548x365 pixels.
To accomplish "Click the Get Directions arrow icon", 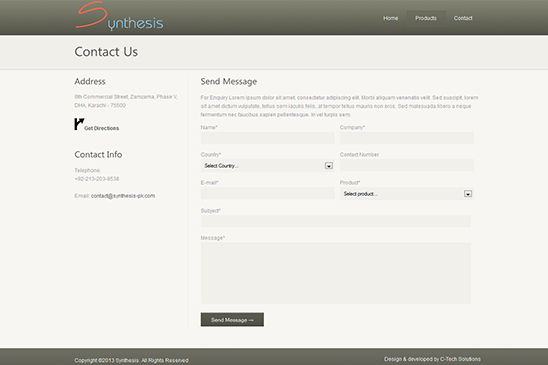I will pos(79,124).
